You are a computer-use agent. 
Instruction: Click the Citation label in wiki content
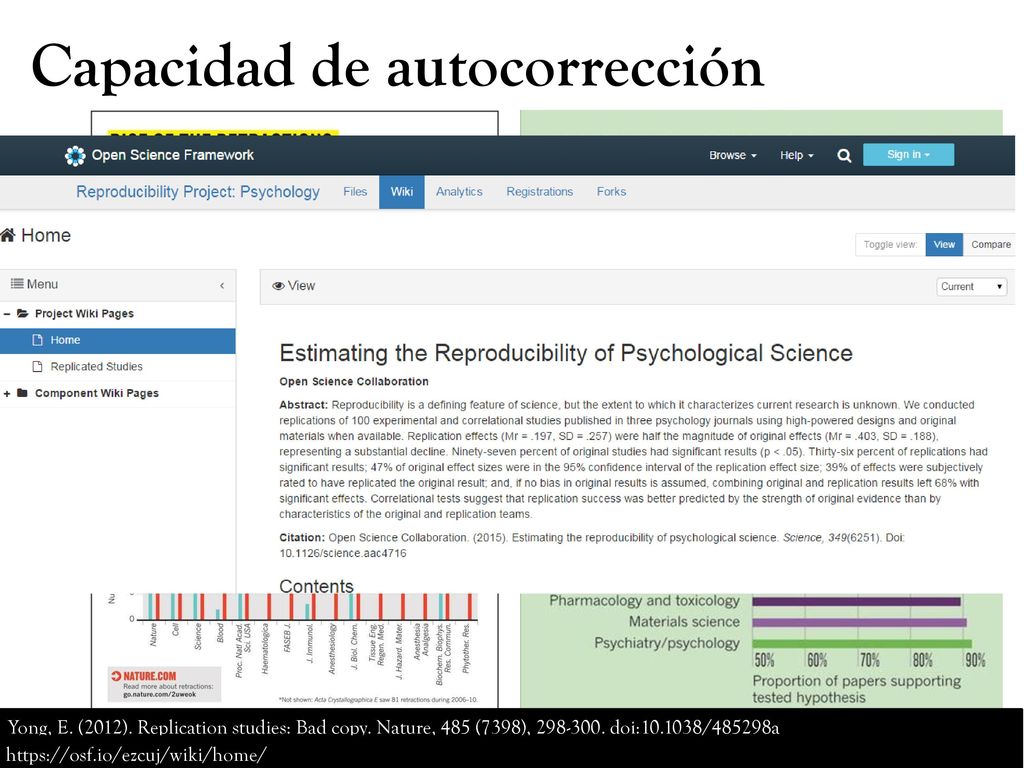(302, 537)
